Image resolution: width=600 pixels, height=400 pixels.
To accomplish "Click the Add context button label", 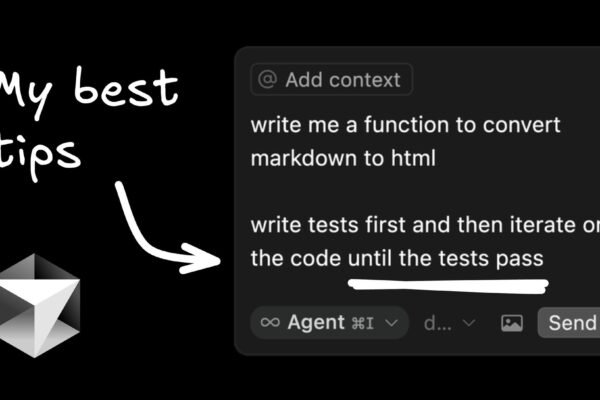I will pyautogui.click(x=342, y=80).
